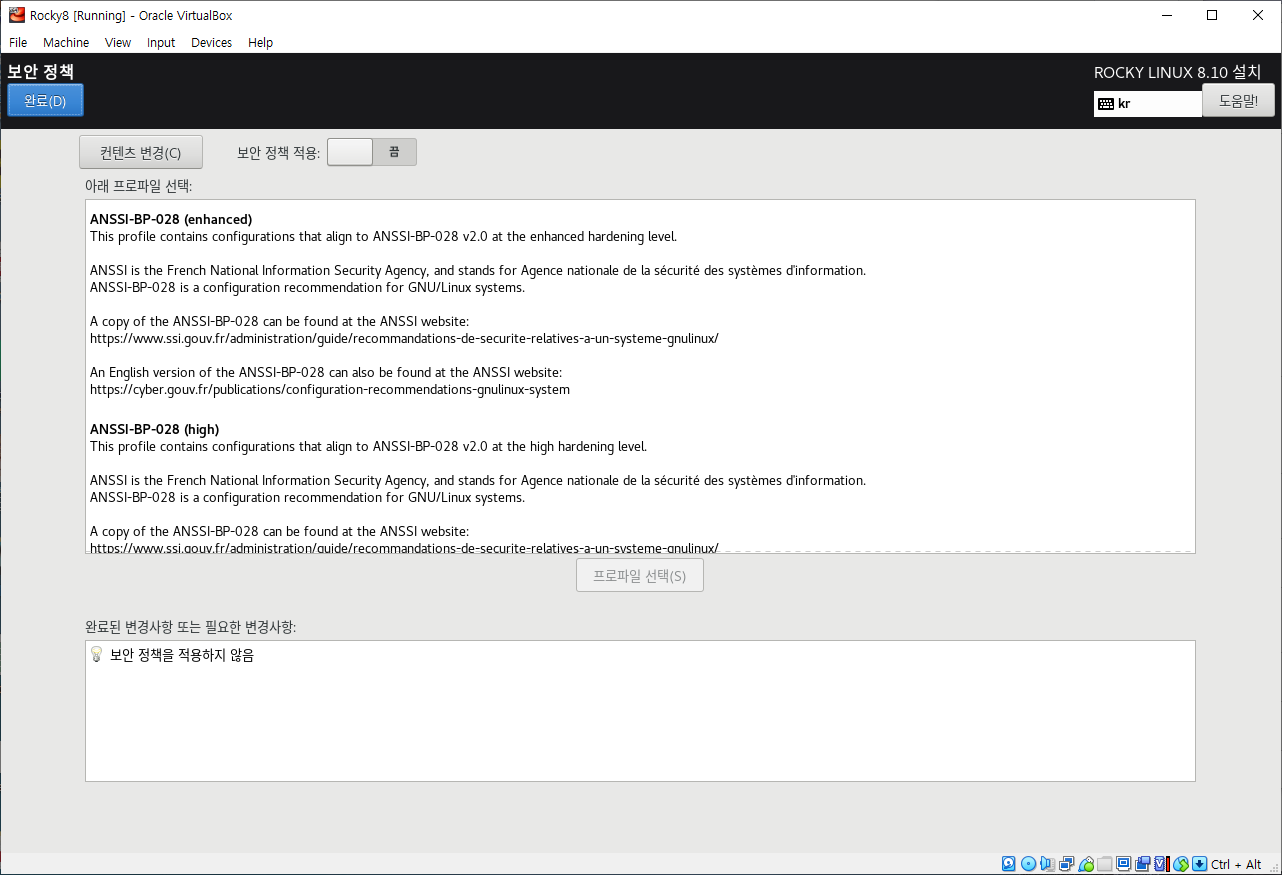The image size is (1282, 875).
Task: Click 'high hardening level' description line
Action: pos(369,446)
